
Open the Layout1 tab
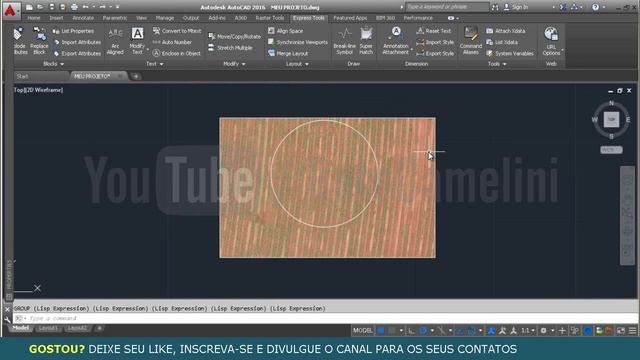(x=48, y=328)
